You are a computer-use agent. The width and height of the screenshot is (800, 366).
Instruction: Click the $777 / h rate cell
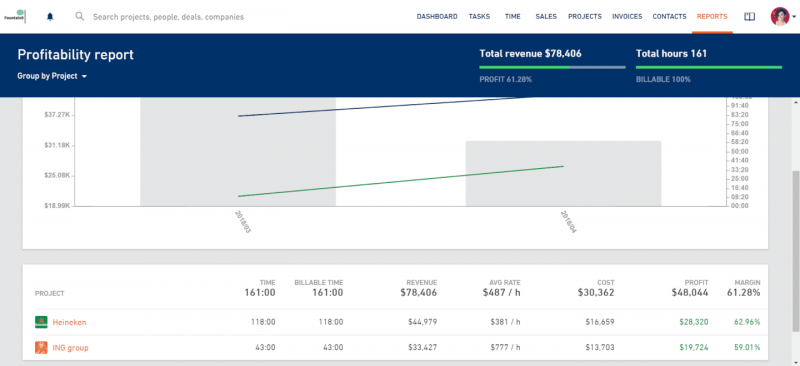point(505,348)
